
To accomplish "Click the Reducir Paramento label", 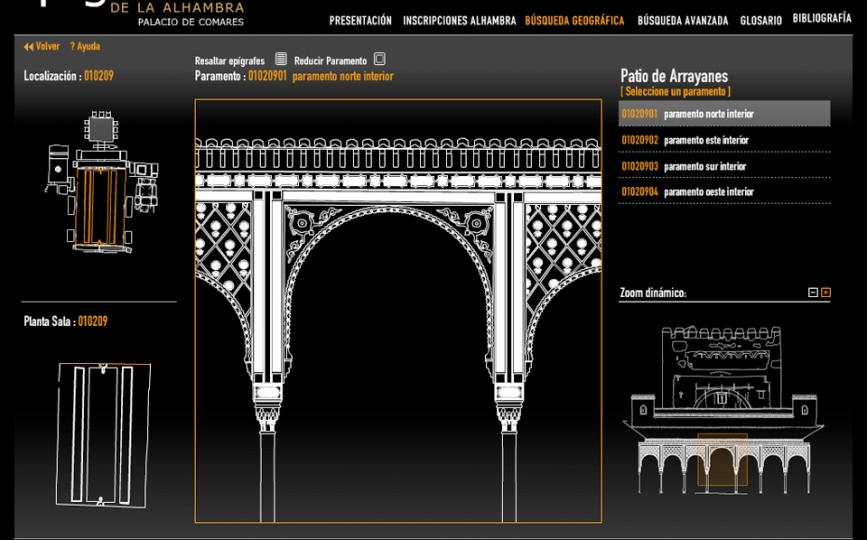I will point(330,61).
